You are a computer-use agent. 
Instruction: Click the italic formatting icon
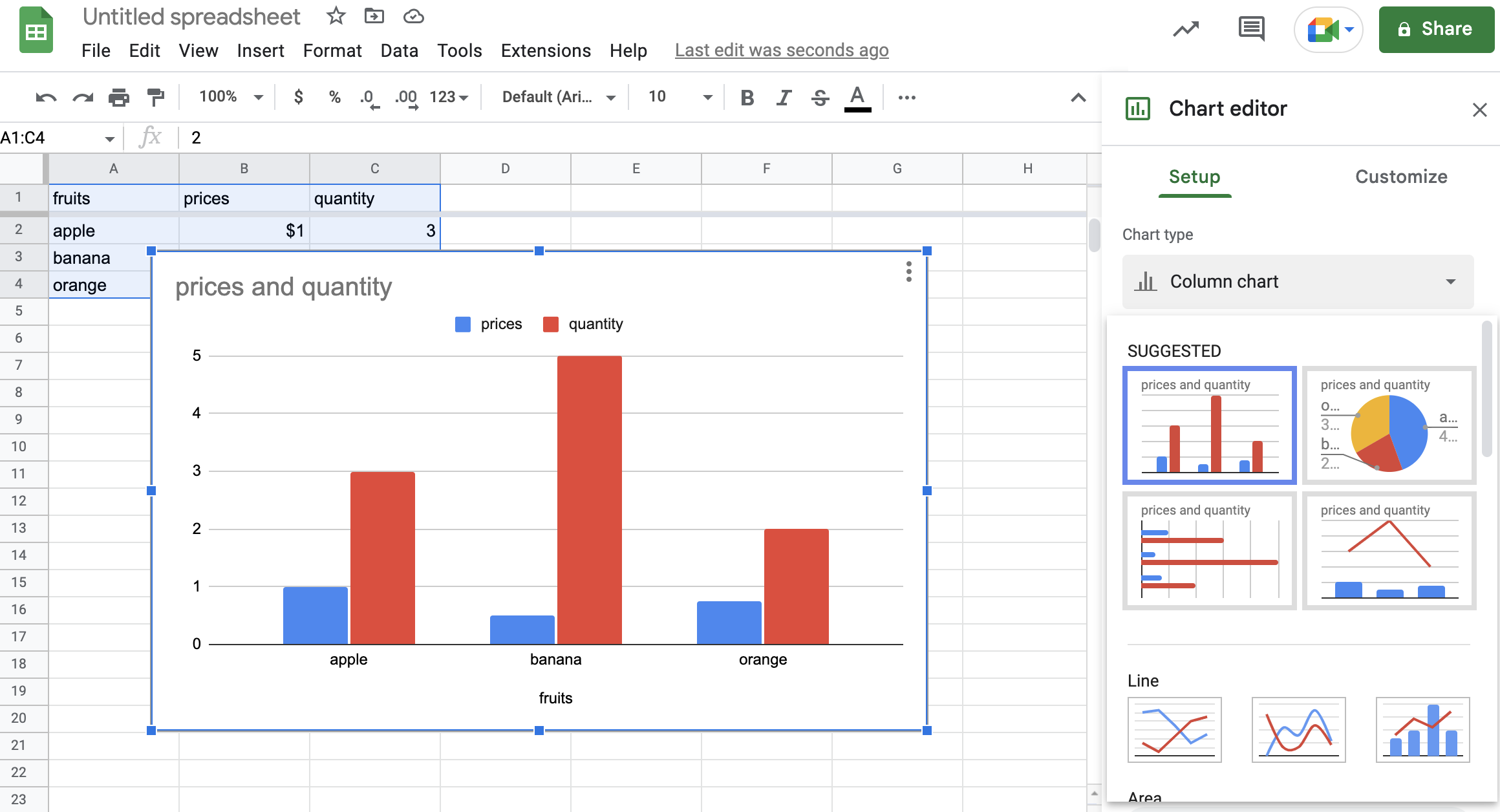[783, 97]
